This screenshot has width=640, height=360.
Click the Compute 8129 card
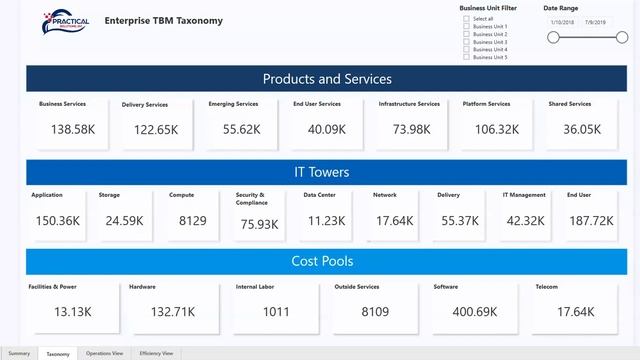(x=193, y=216)
